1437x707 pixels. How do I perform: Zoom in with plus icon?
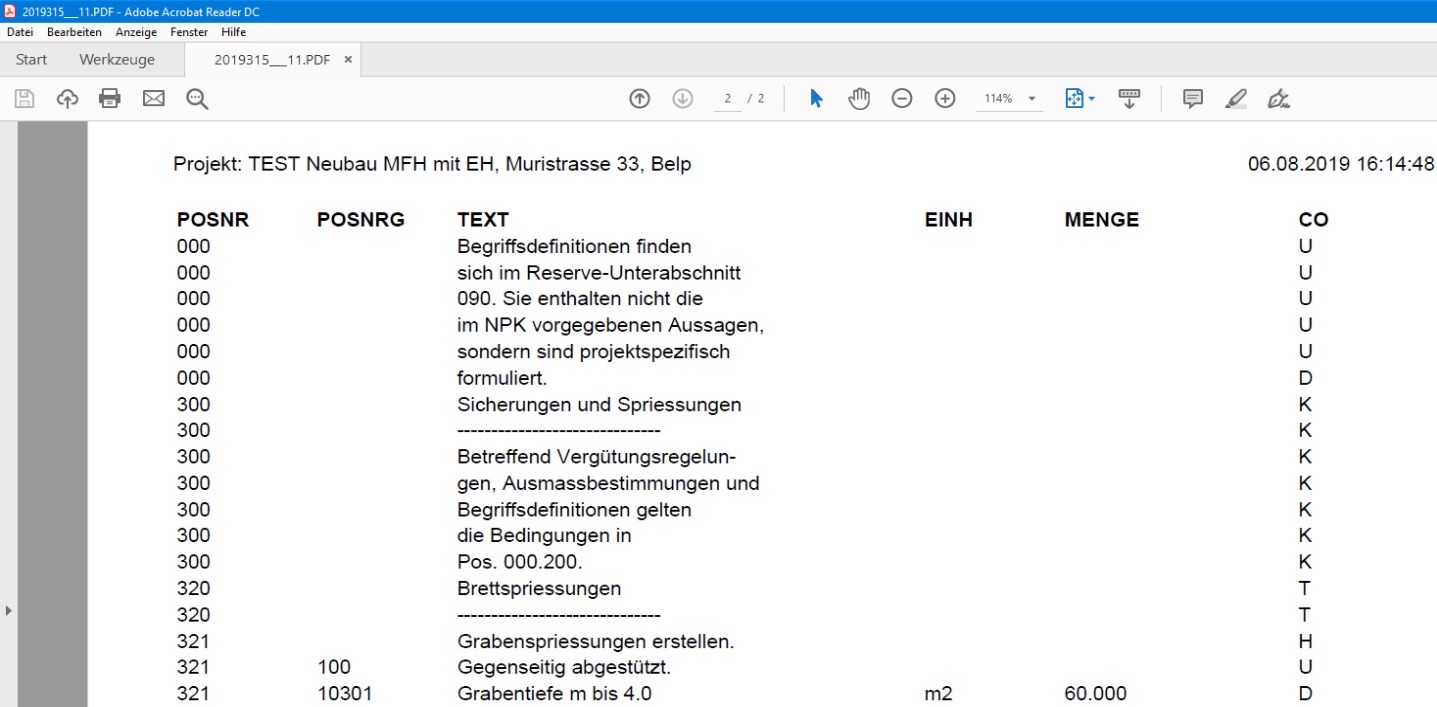point(945,98)
